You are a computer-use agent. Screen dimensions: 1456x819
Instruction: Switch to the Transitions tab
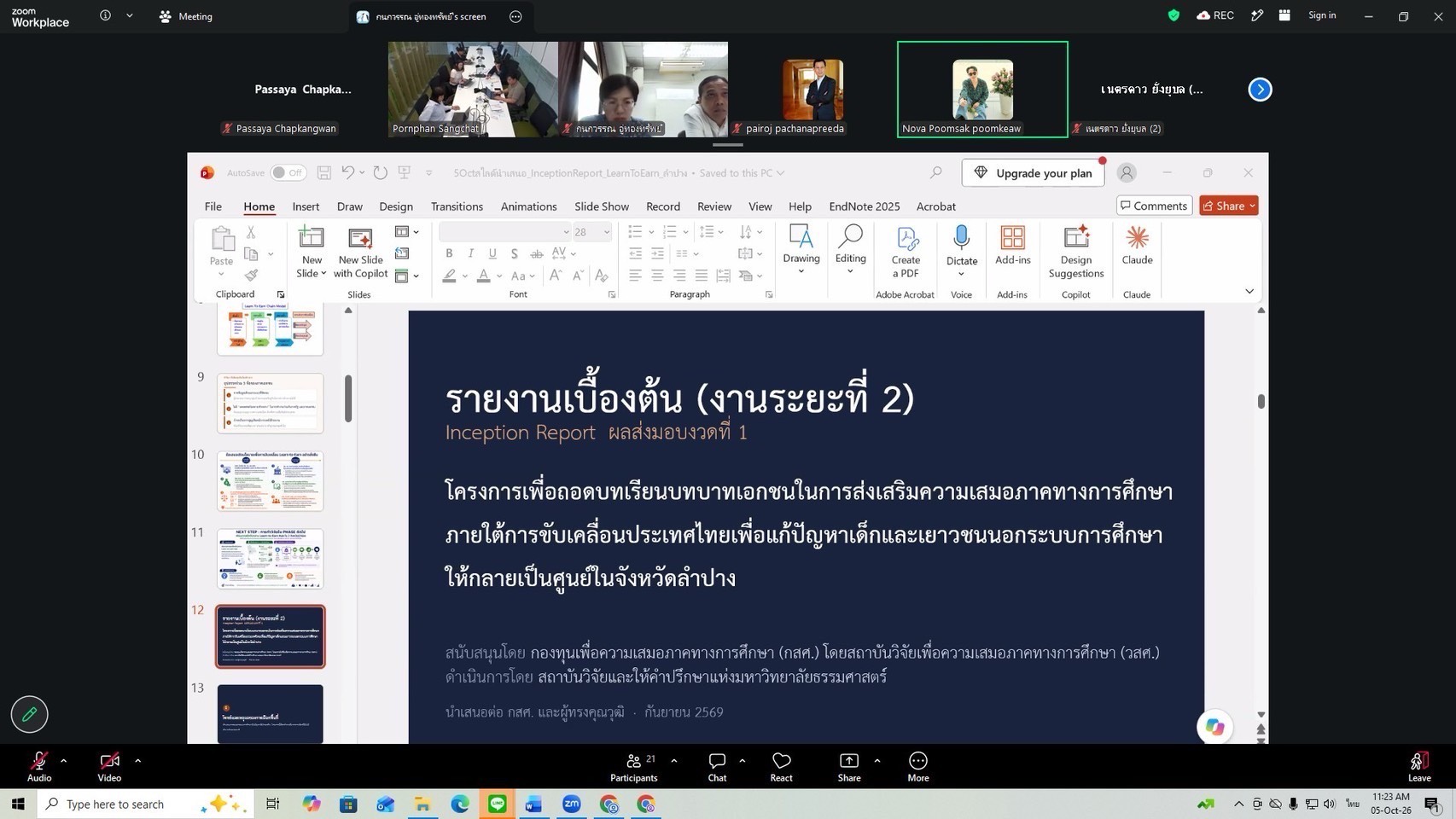(457, 206)
